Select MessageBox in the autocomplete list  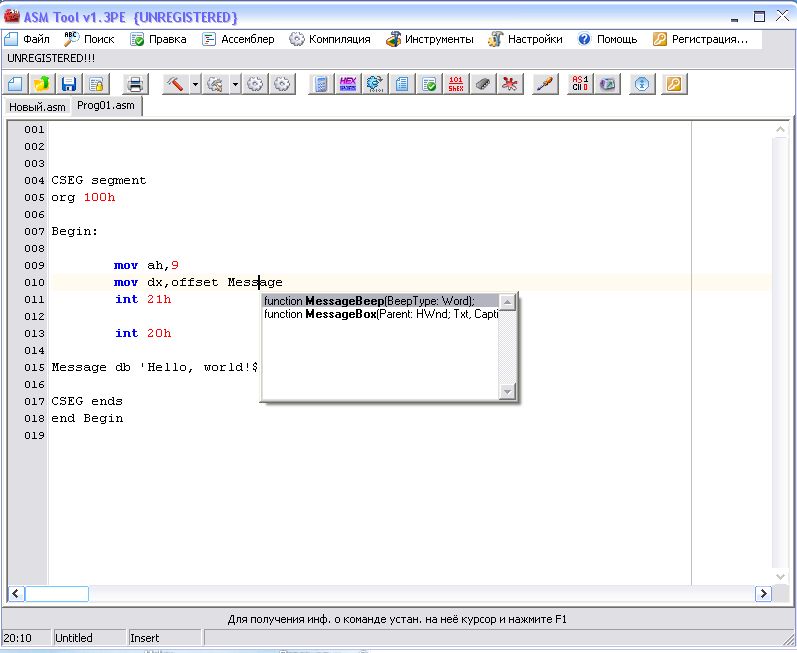click(x=380, y=314)
